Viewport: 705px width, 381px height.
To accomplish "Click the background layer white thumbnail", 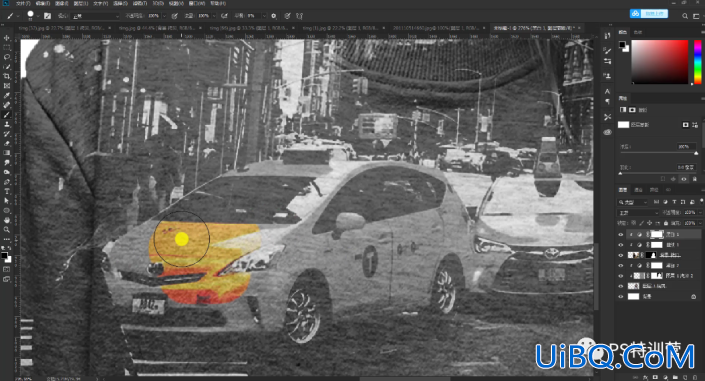I will pos(633,296).
